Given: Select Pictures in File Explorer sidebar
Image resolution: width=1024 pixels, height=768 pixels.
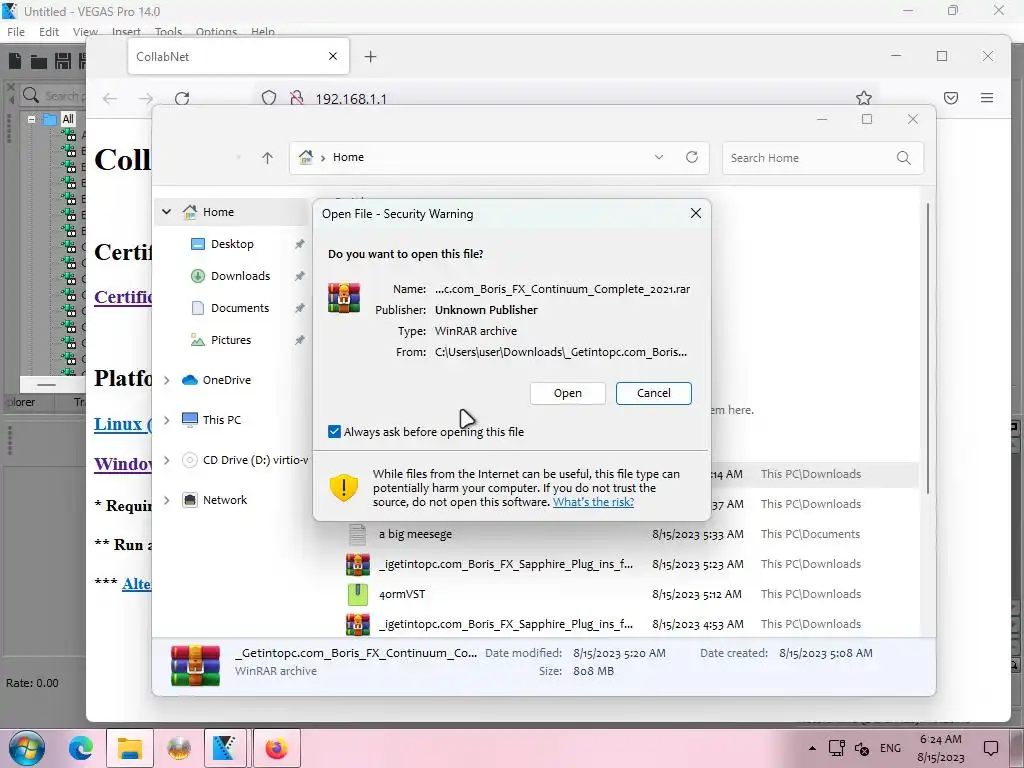Looking at the screenshot, I should pyautogui.click(x=231, y=340).
